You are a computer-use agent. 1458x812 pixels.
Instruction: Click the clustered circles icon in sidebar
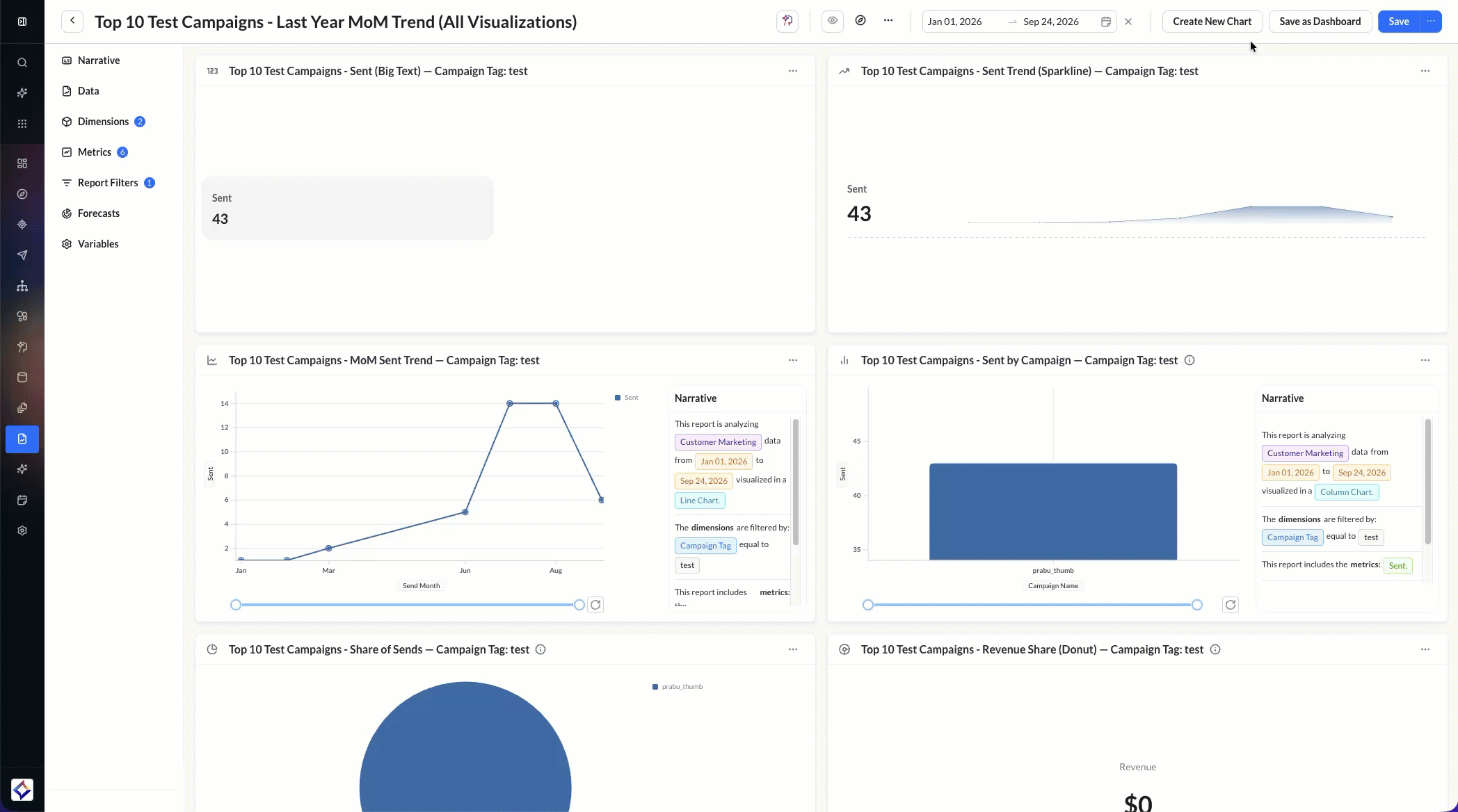pyautogui.click(x=22, y=316)
